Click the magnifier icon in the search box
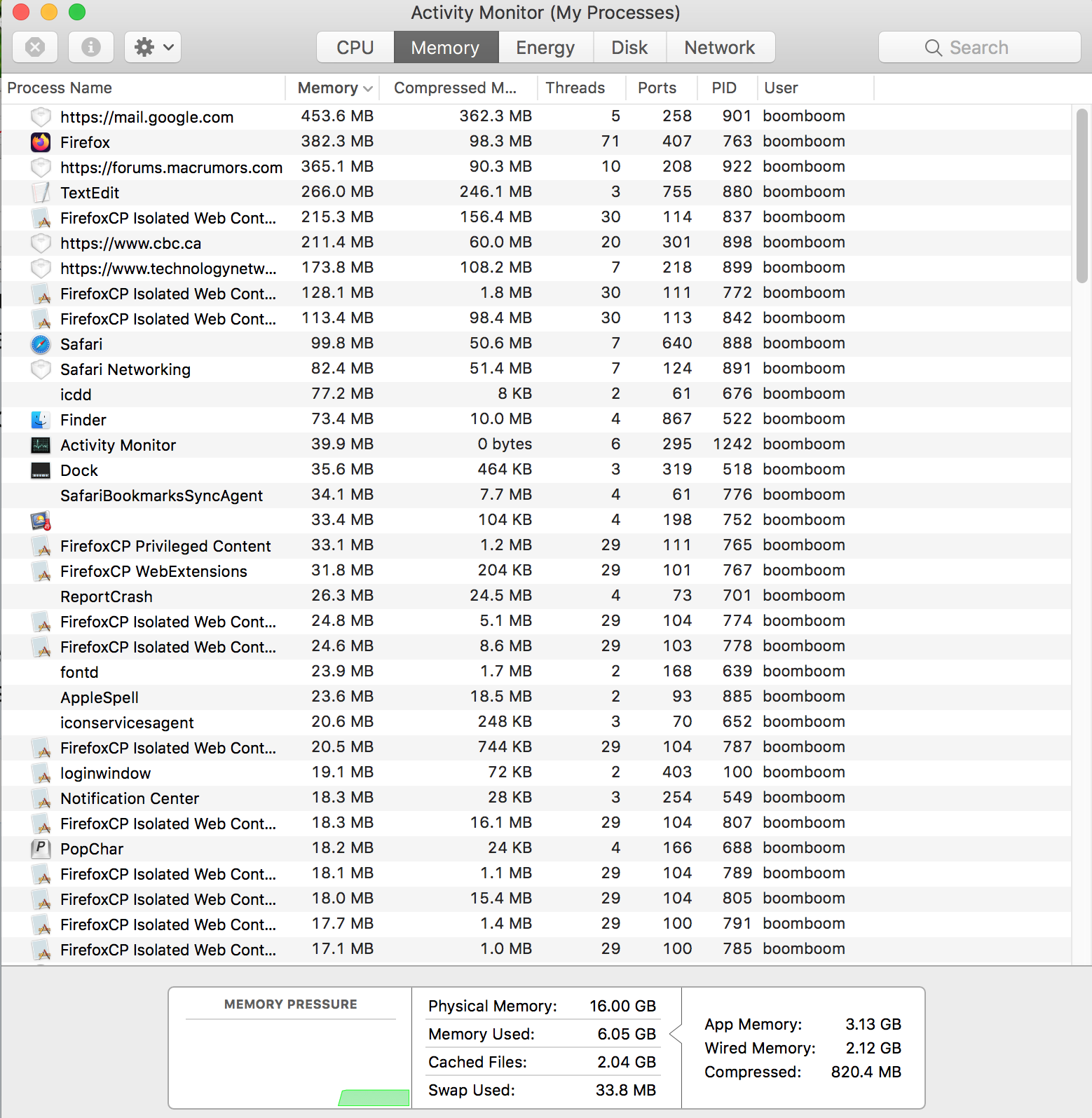The width and height of the screenshot is (1092, 1118). (933, 48)
